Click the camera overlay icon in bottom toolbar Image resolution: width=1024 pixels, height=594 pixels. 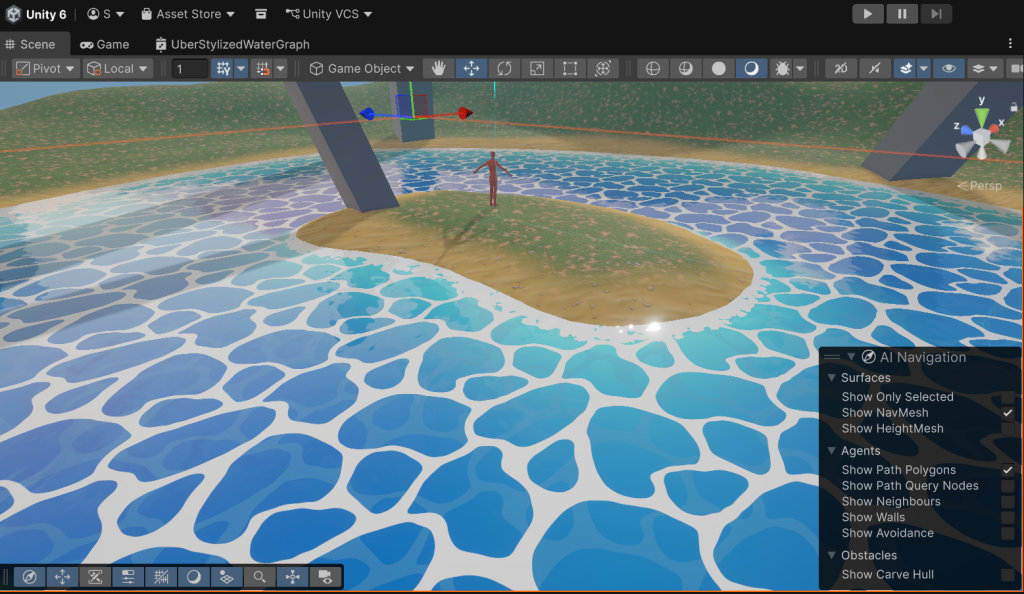pyautogui.click(x=325, y=577)
